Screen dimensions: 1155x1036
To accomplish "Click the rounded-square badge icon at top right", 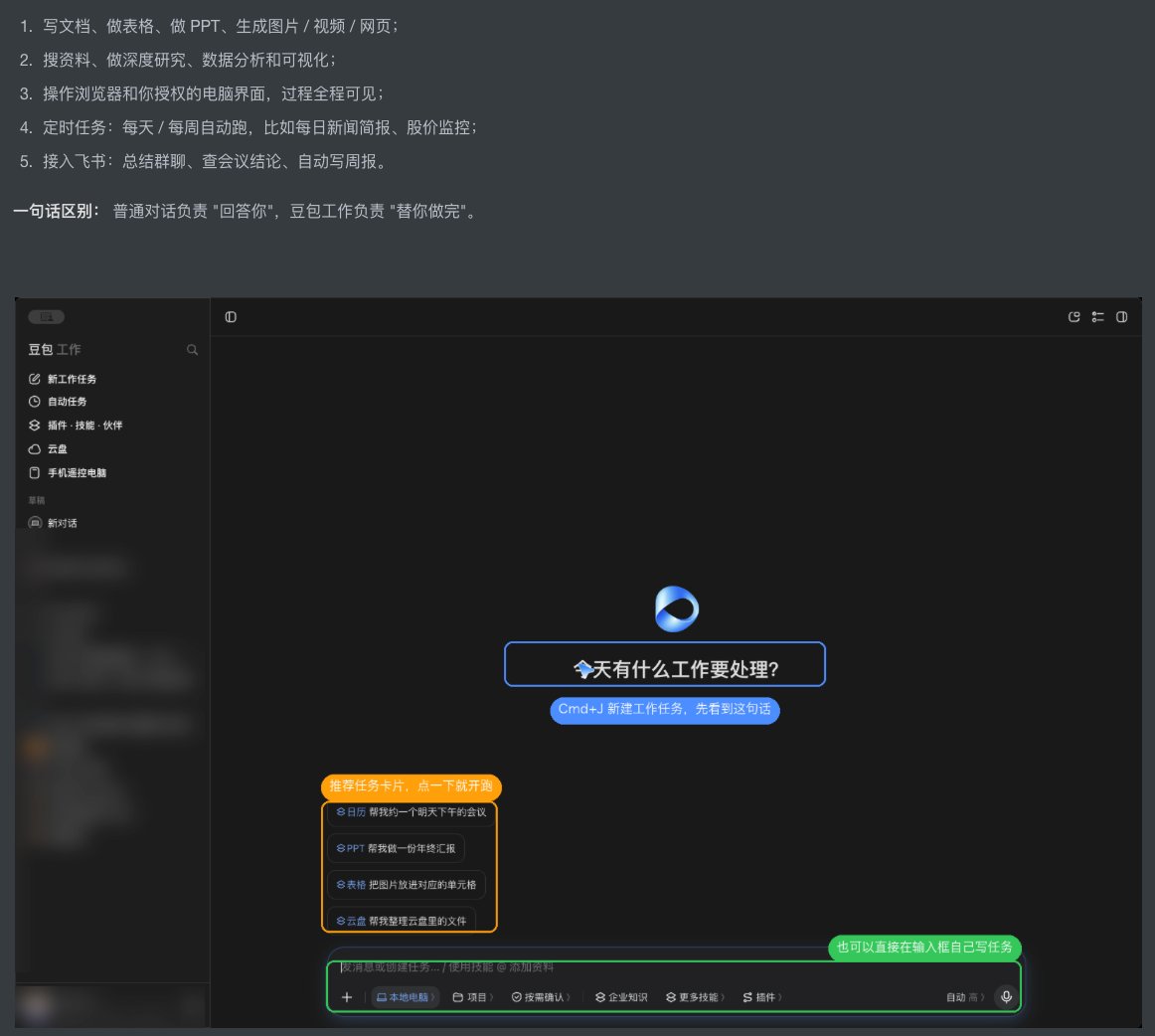I will (1073, 317).
